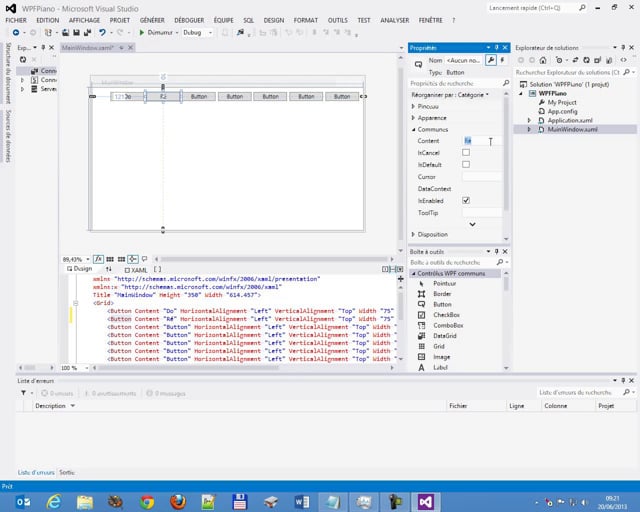The height and width of the screenshot is (512, 640).
Task: Open Internet Explorer from the taskbar
Action: click(53, 502)
